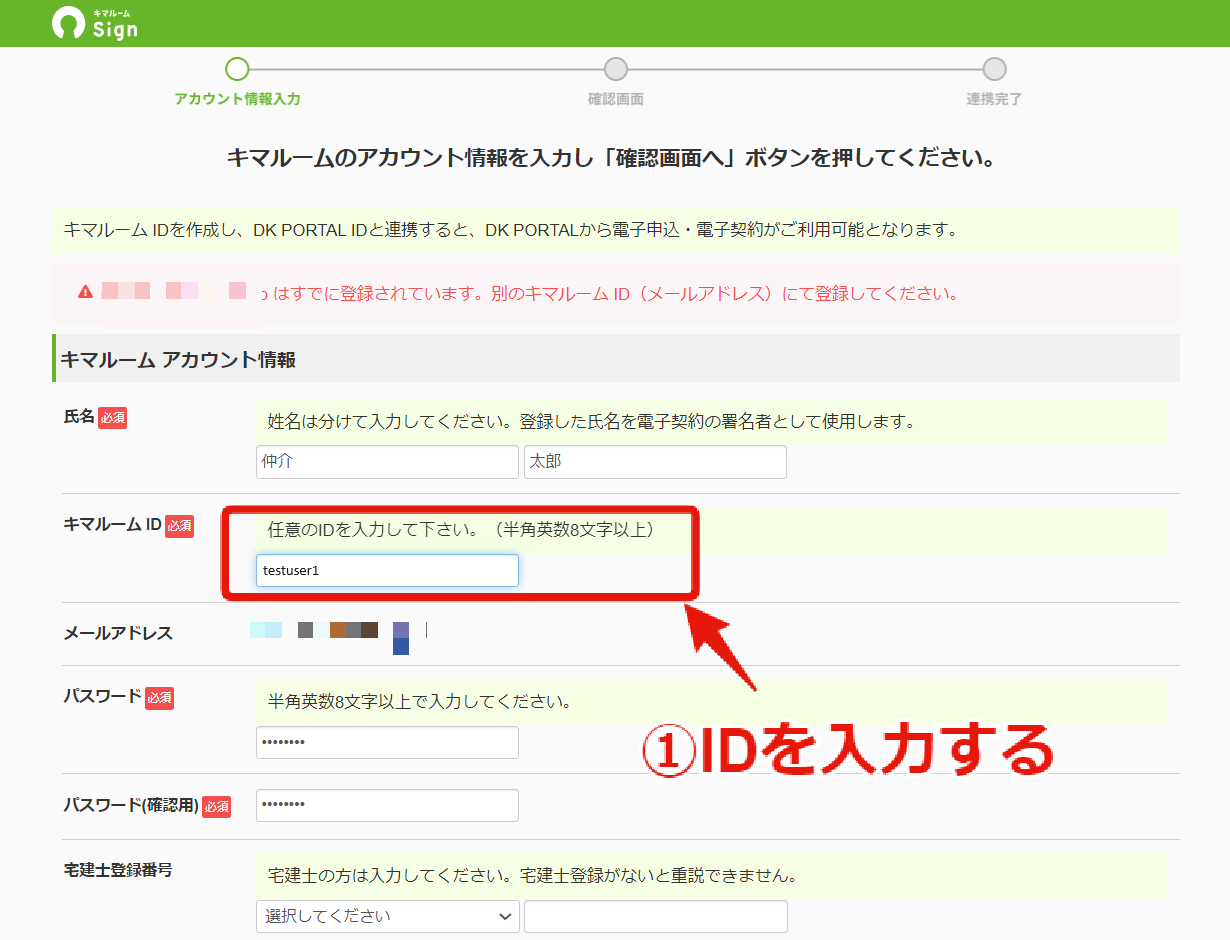Click the パスワード input field

pyautogui.click(x=387, y=743)
